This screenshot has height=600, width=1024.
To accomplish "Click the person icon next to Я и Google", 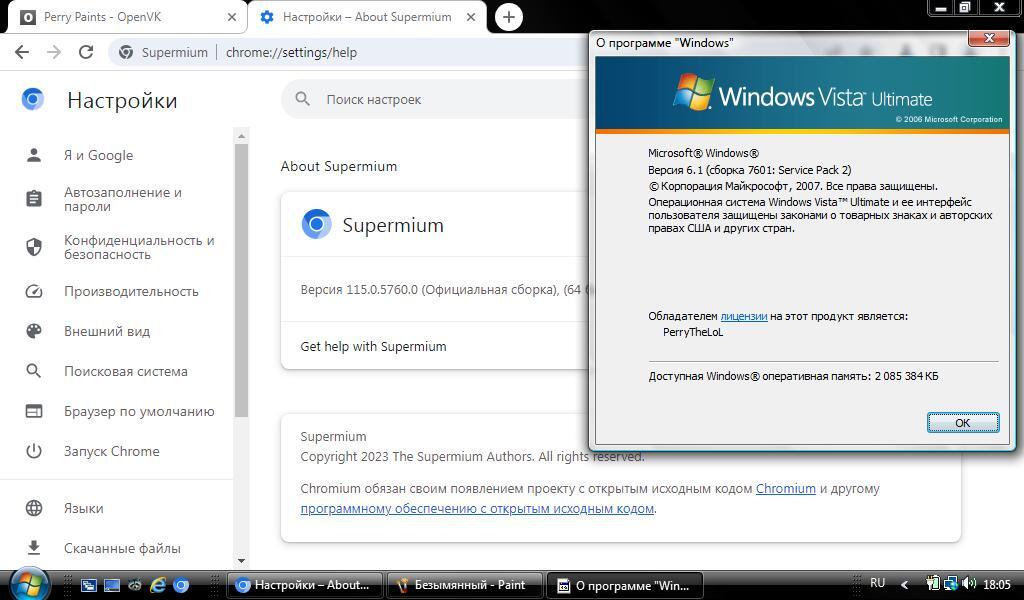I will 34,155.
